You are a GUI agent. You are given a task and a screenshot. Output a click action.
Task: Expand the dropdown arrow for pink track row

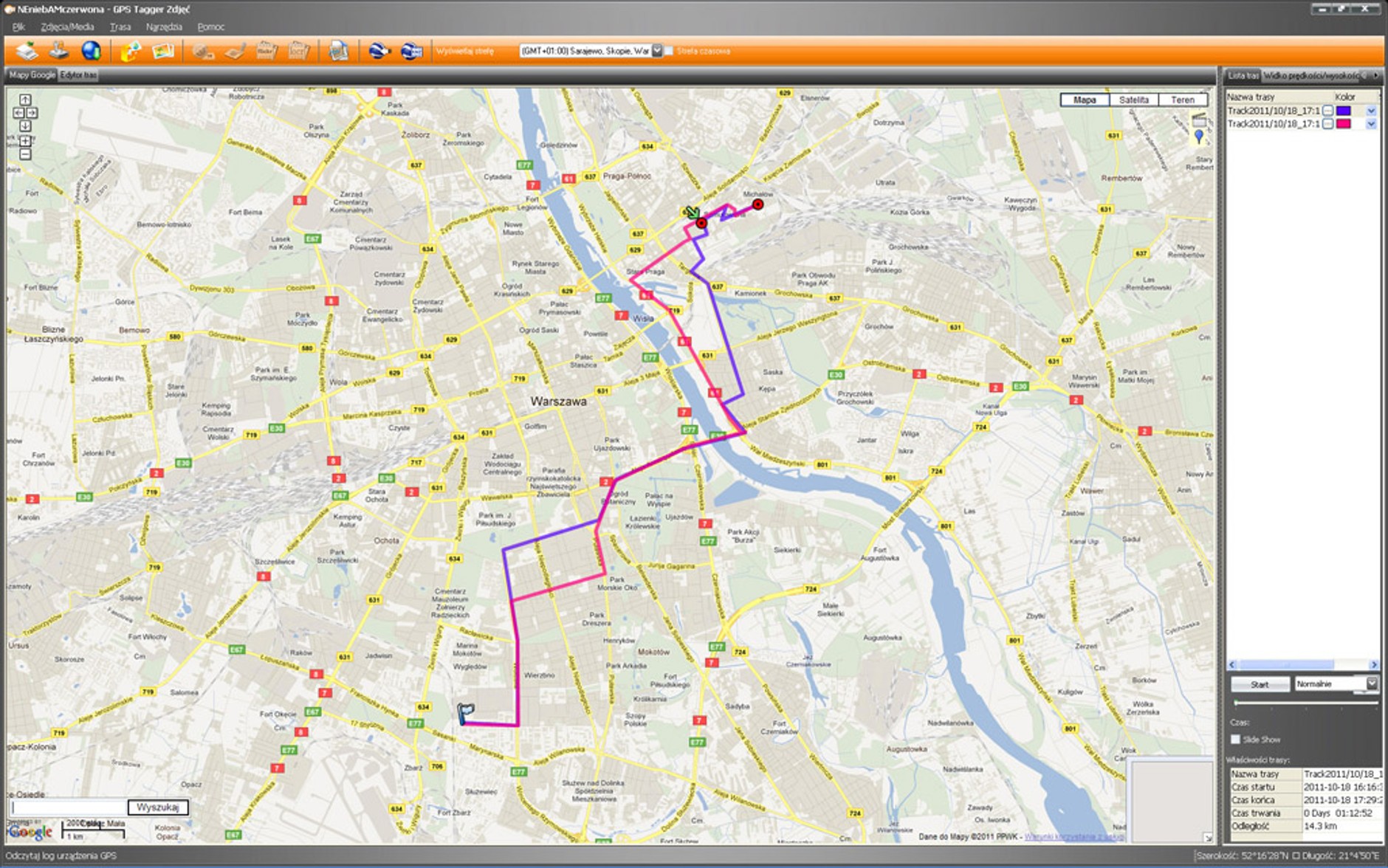pos(1371,124)
